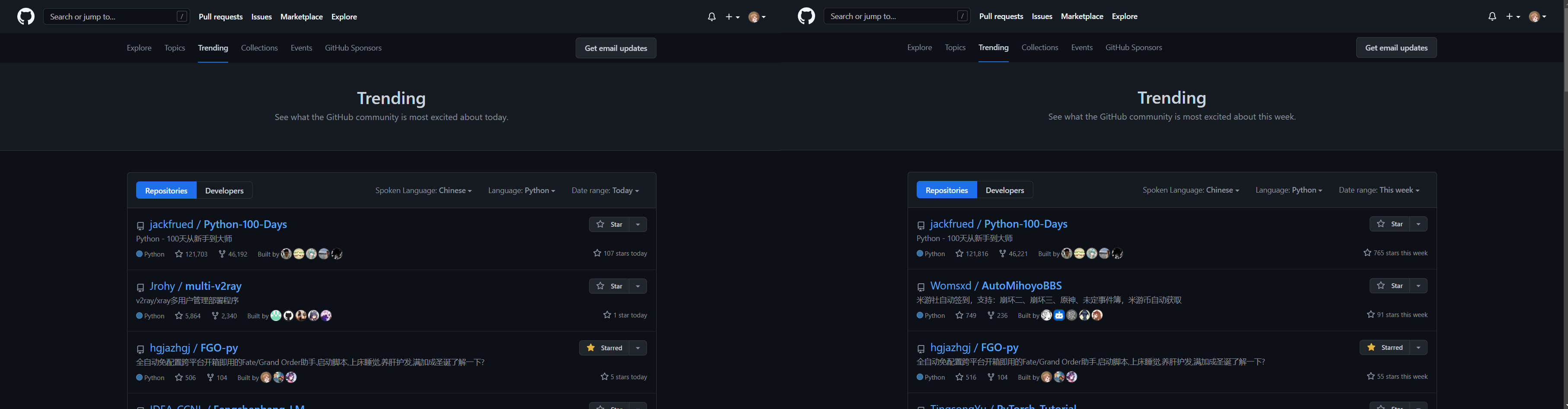Focus the search box in This week window

(897, 16)
